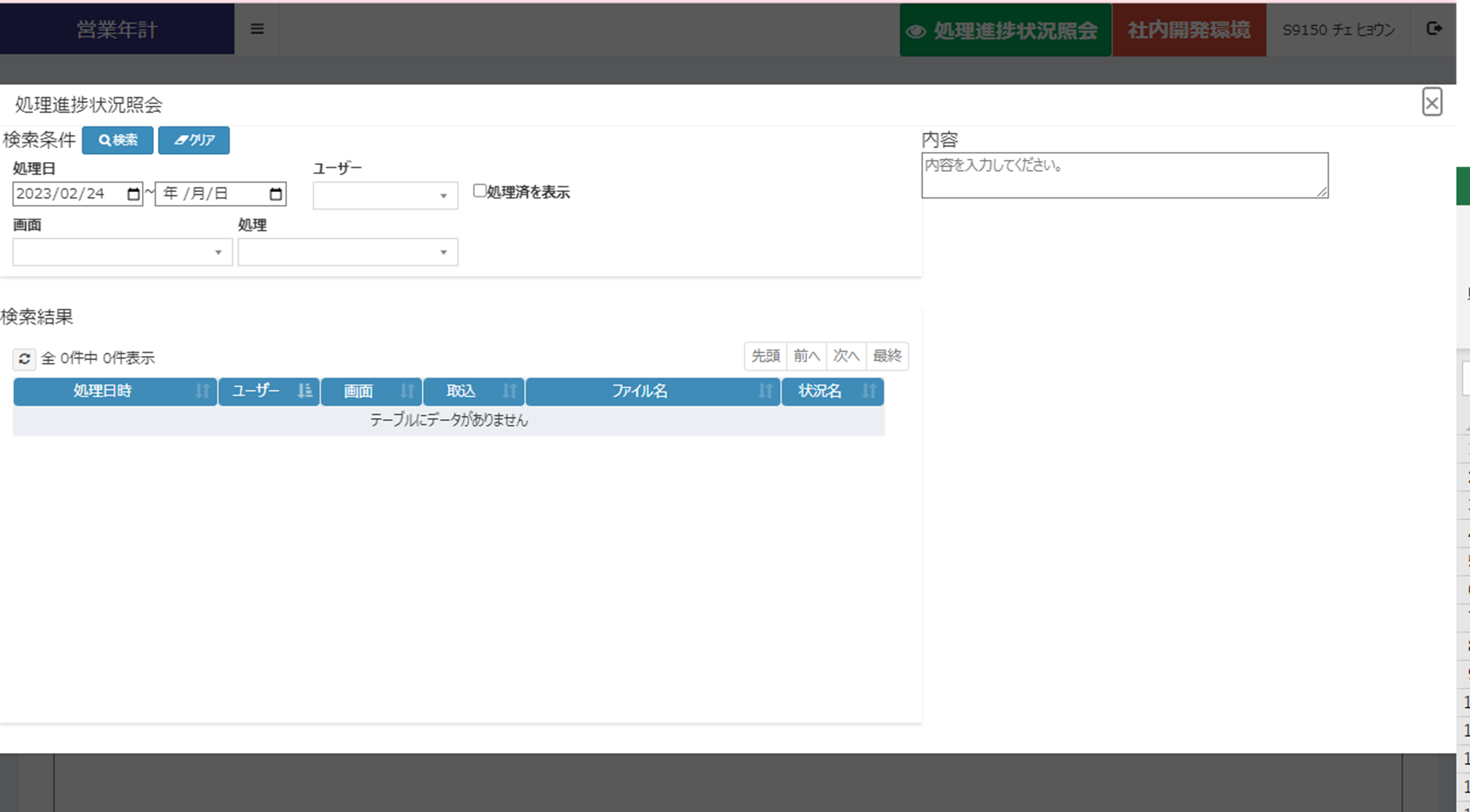Click refresh icon beside result count
The height and width of the screenshot is (812, 1470).
(x=24, y=359)
